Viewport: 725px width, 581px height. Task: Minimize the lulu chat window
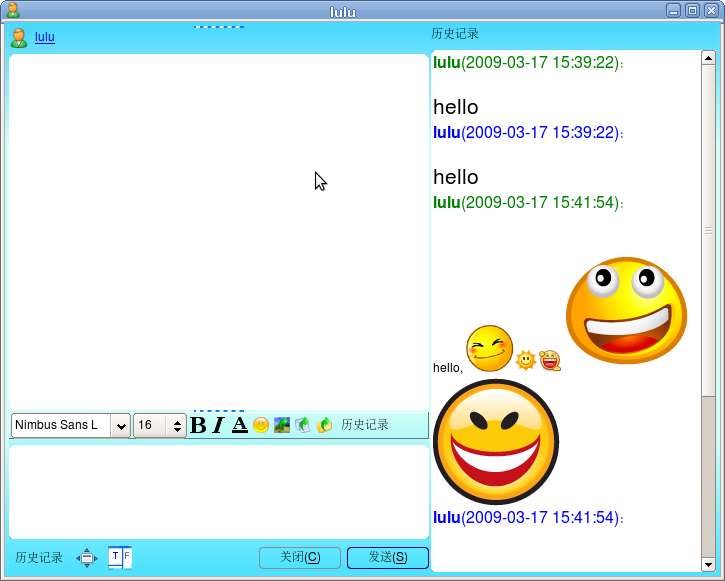pyautogui.click(x=674, y=10)
